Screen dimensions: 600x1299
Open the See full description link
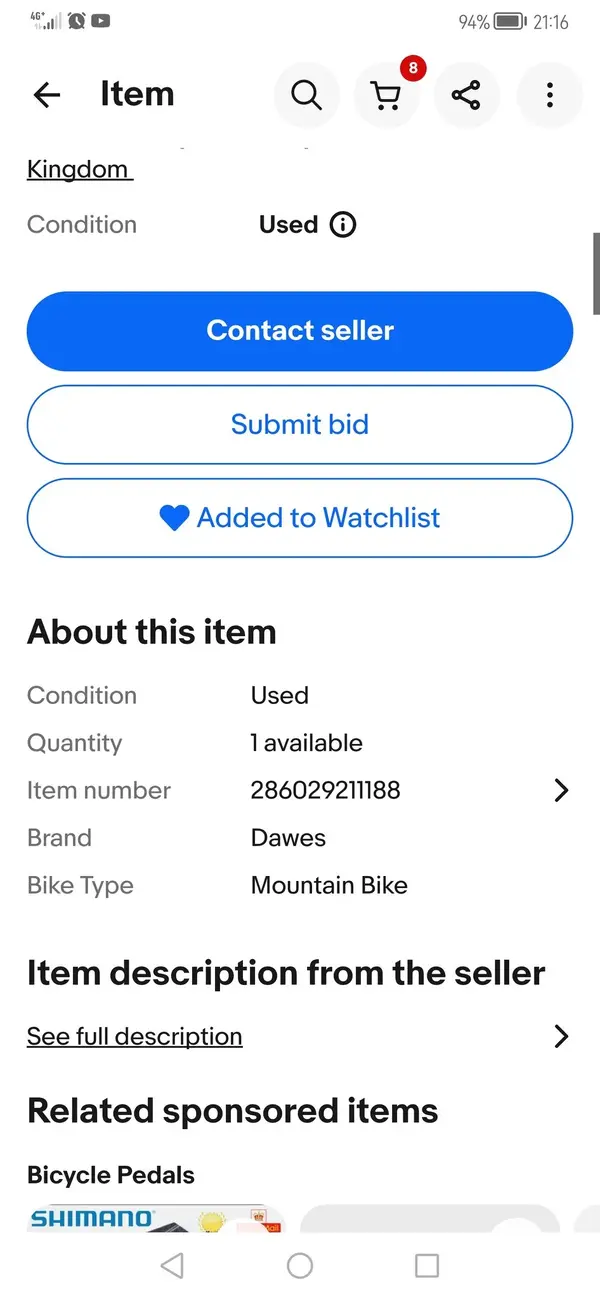(135, 1036)
